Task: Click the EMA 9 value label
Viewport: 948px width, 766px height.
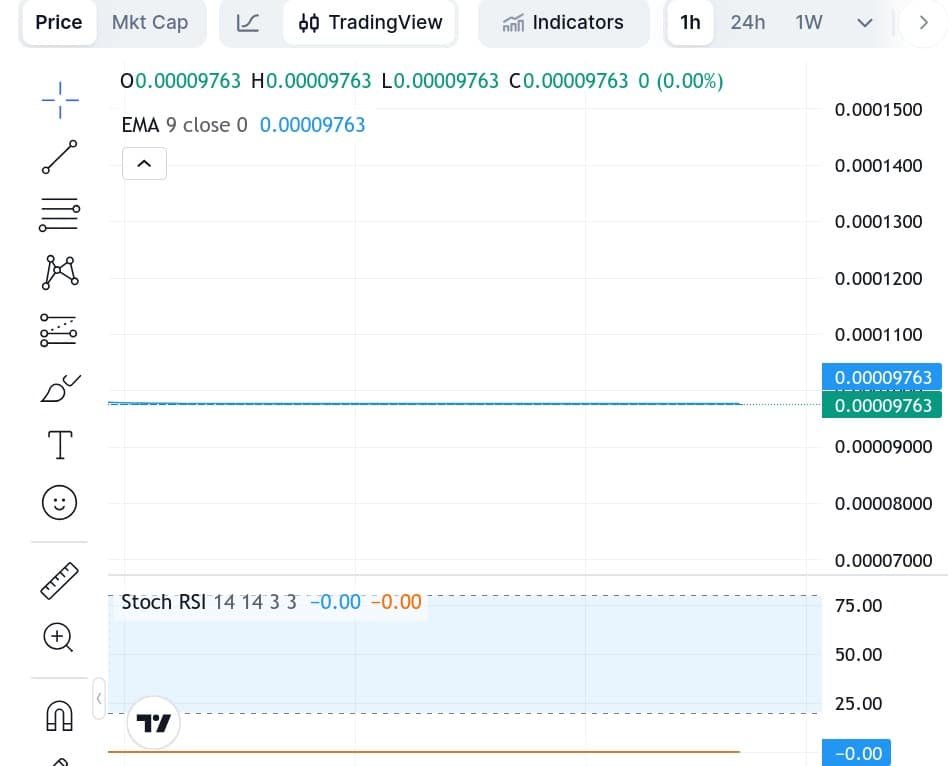Action: 312,125
